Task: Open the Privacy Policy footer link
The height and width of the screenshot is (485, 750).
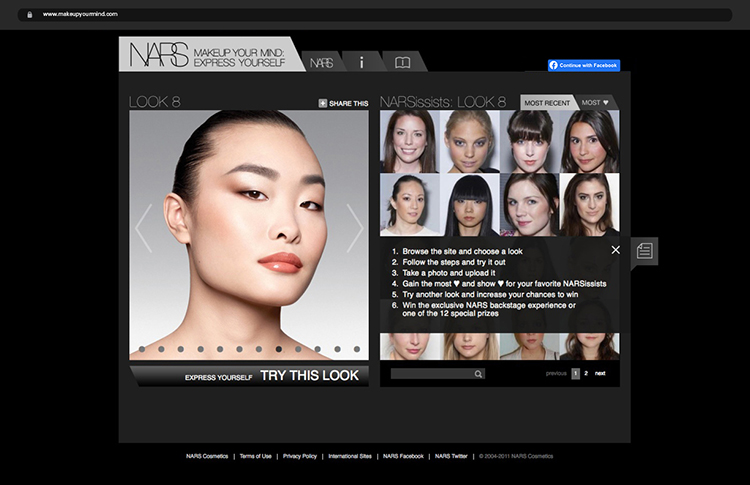Action: (x=300, y=456)
